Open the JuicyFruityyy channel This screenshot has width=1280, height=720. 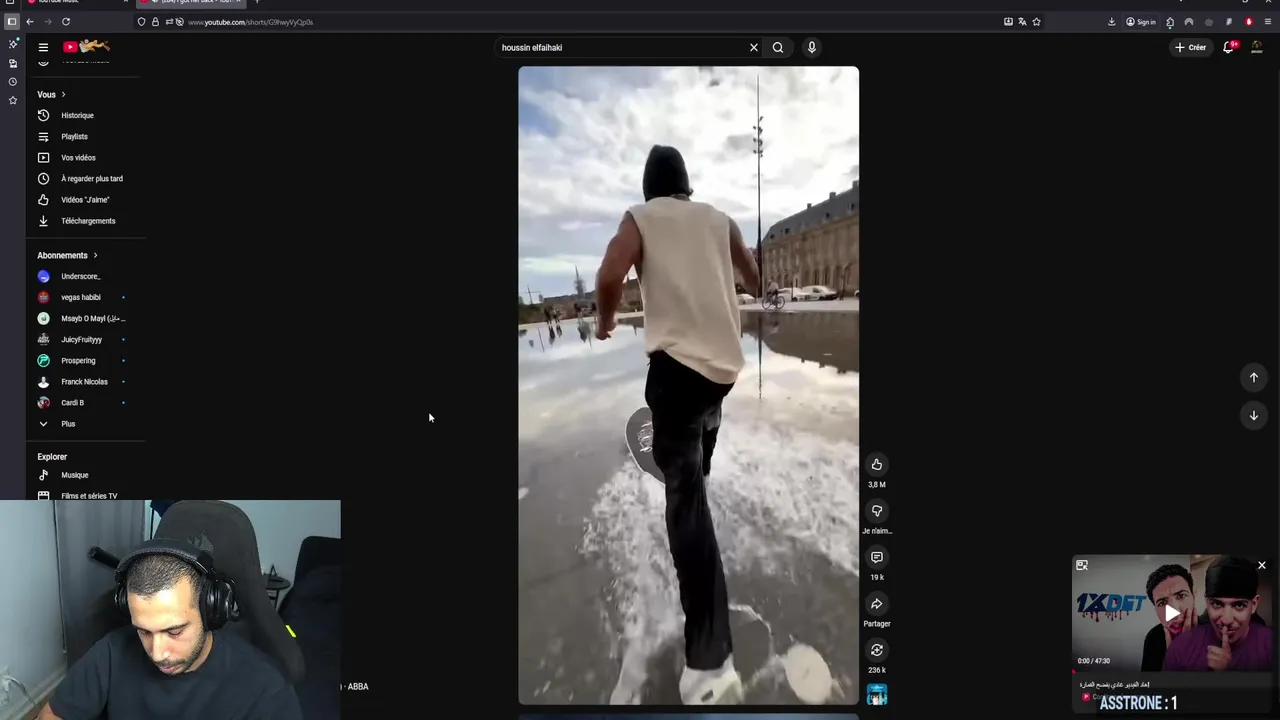pyautogui.click(x=80, y=340)
